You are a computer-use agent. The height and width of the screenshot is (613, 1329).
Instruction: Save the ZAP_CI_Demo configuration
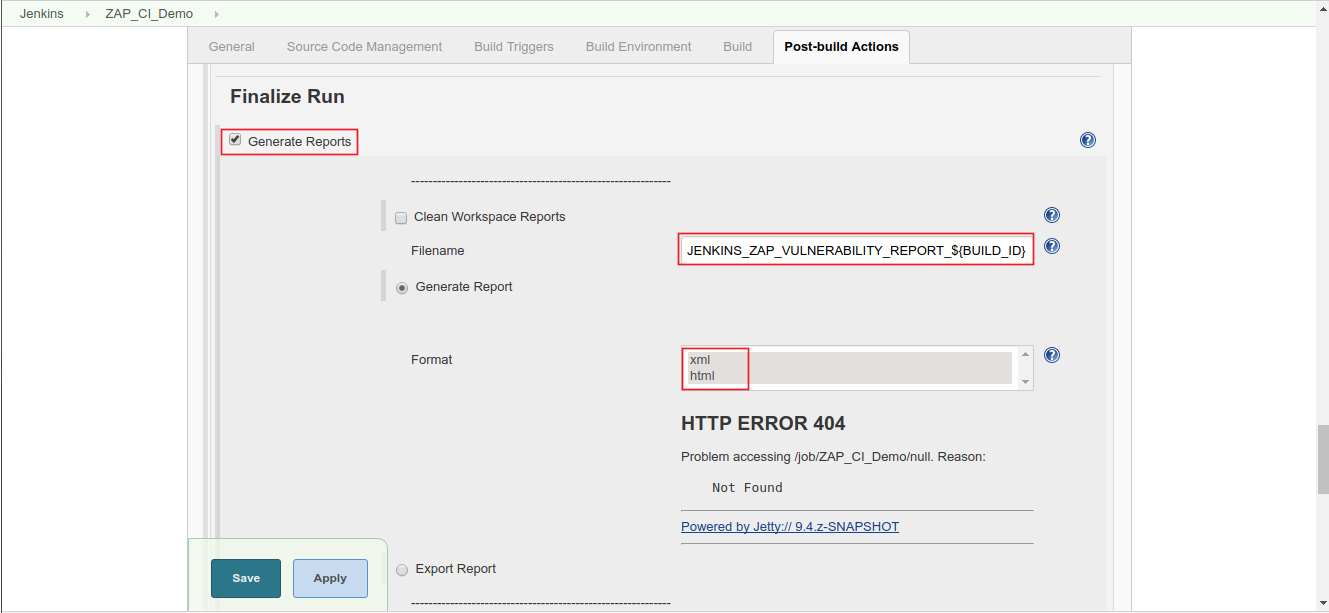[x=245, y=578]
